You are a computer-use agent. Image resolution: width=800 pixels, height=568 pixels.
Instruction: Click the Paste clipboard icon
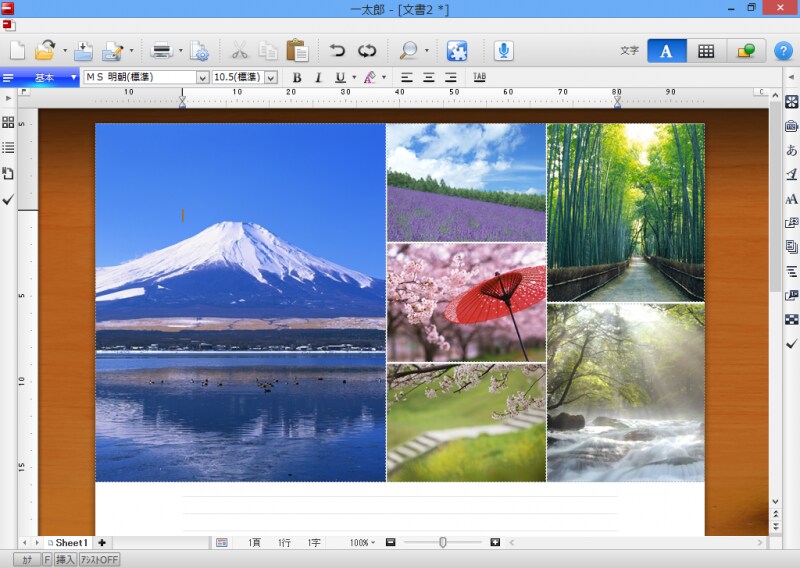tap(297, 51)
